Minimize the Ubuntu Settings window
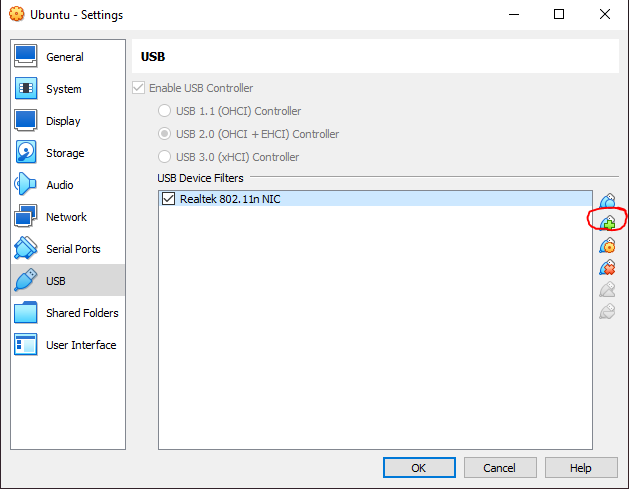This screenshot has width=629, height=489. point(514,14)
